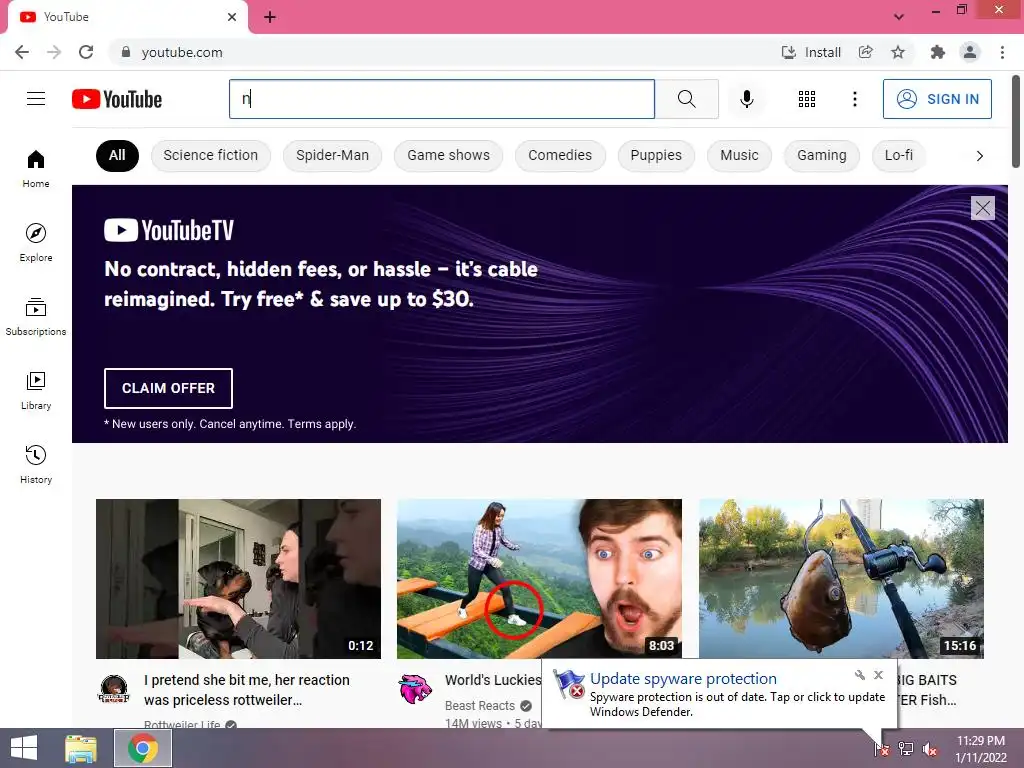Select the Comedies chip
The height and width of the screenshot is (768, 1024).
[560, 155]
